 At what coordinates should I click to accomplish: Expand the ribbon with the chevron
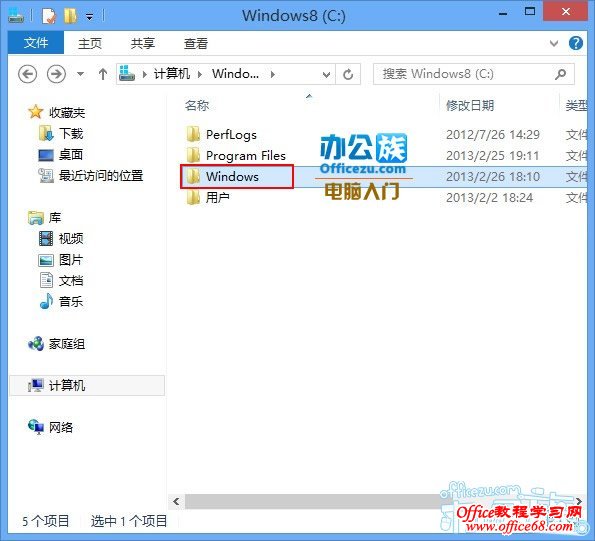pyautogui.click(x=554, y=43)
